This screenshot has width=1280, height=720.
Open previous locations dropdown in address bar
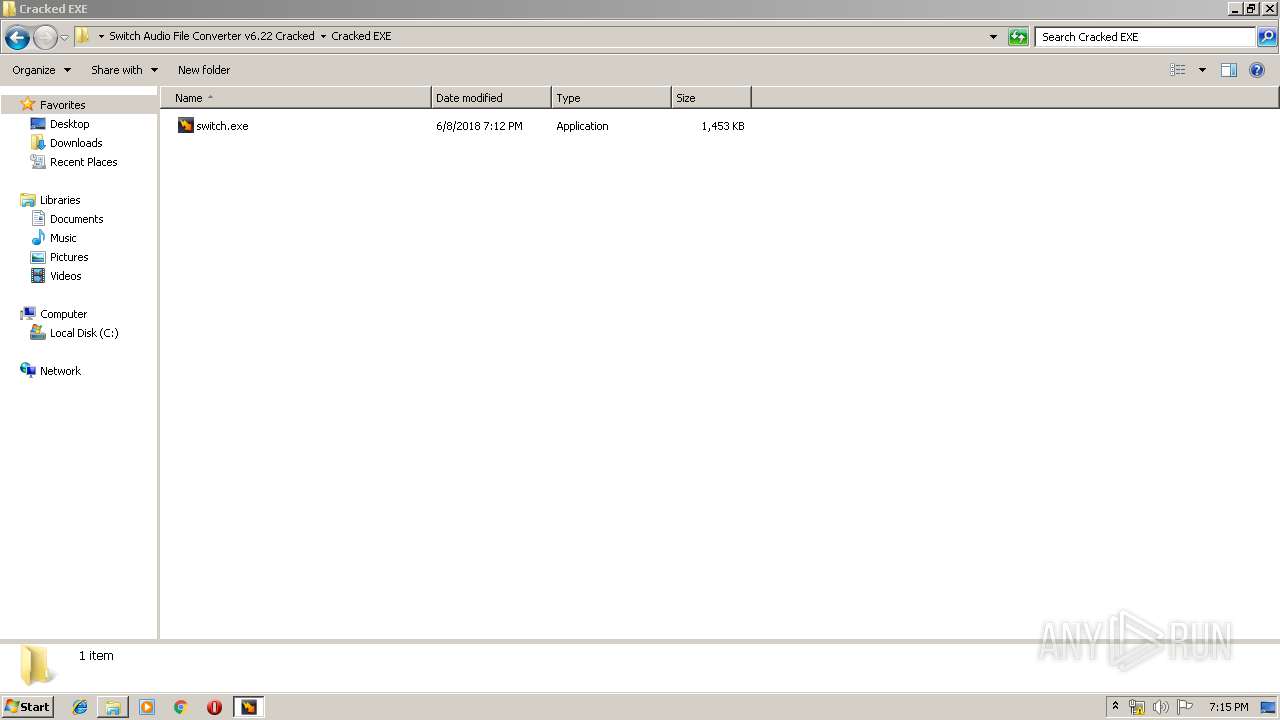(993, 37)
